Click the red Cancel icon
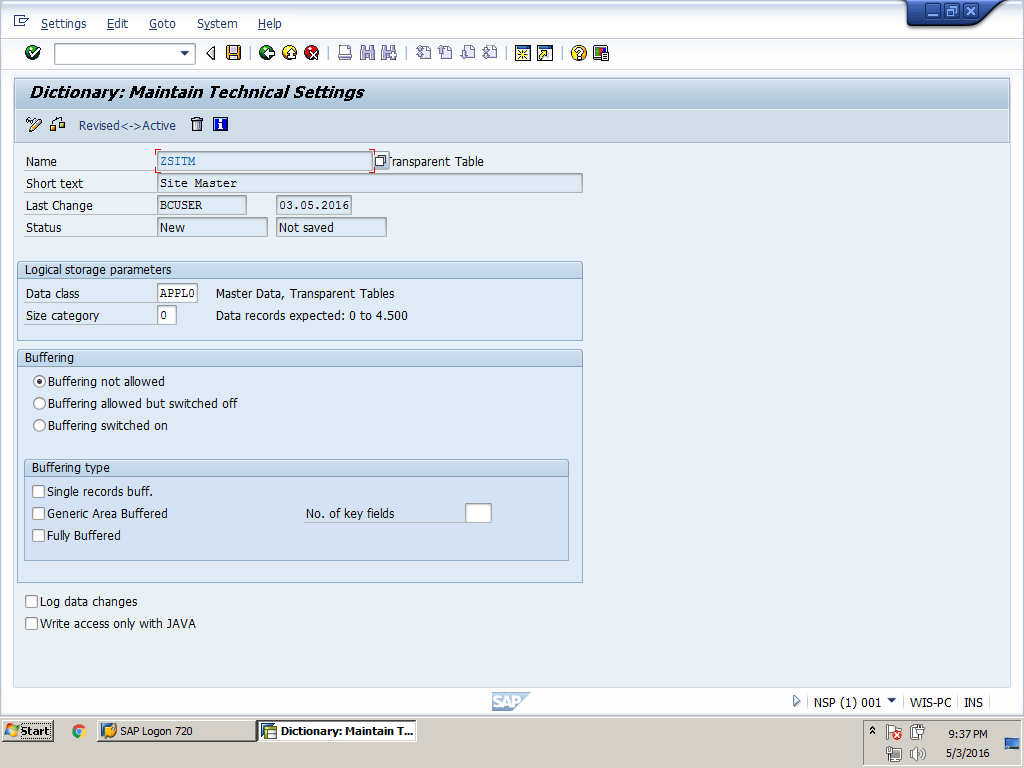This screenshot has width=1024, height=768. pos(312,53)
